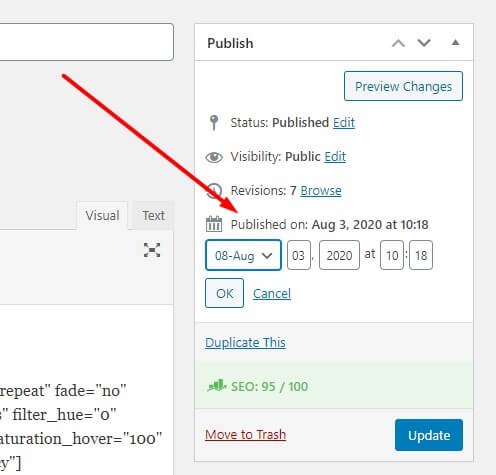
Task: Click the calendar icon beside Published on
Action: (x=214, y=224)
